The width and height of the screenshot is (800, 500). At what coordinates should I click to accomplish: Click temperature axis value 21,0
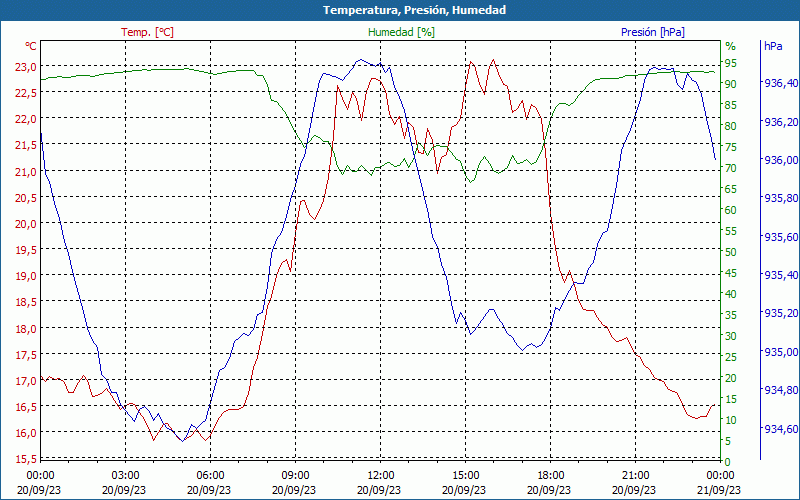[24, 171]
